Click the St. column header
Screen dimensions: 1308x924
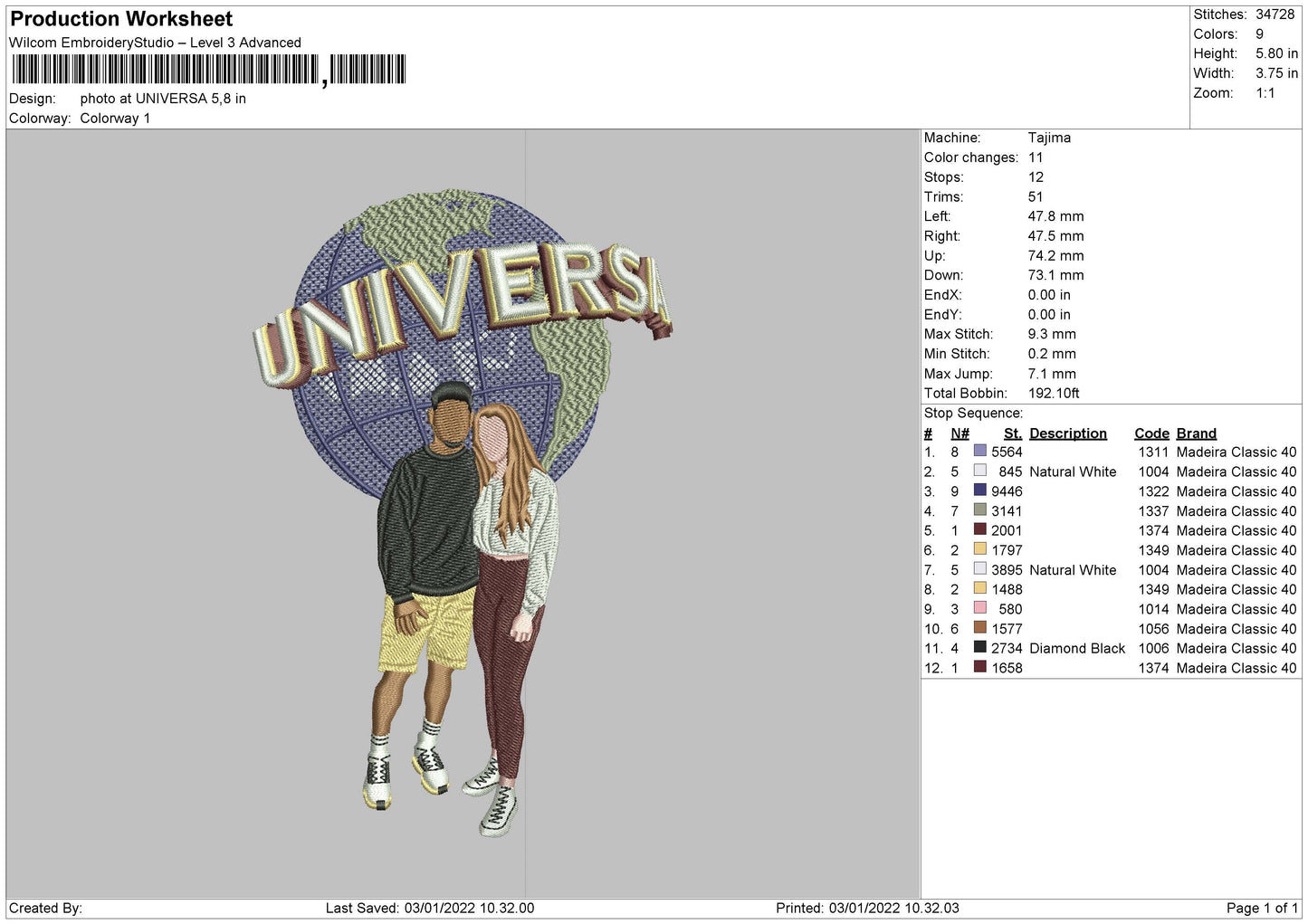(x=1013, y=433)
